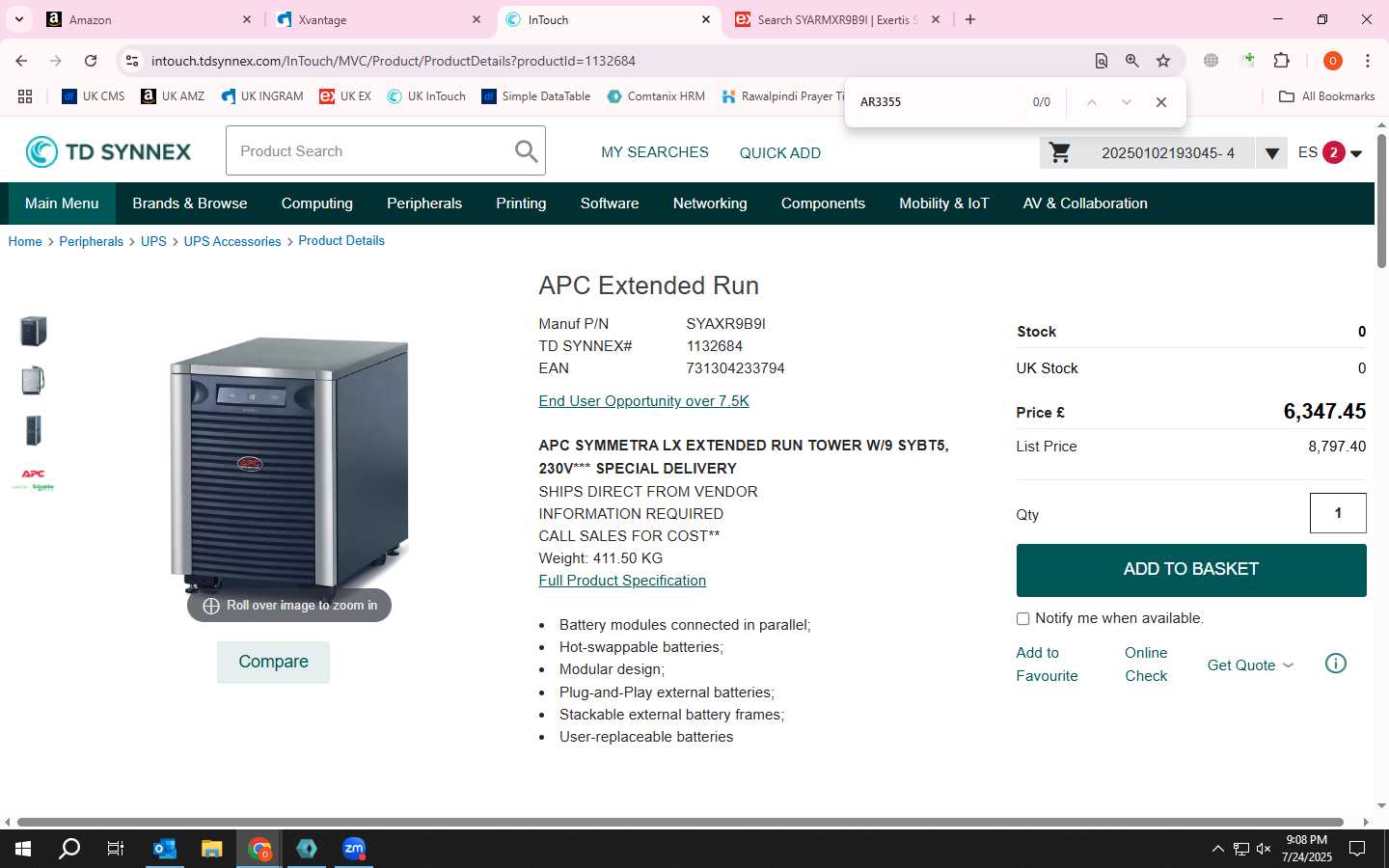Image resolution: width=1389 pixels, height=868 pixels.
Task: Click QUICK ADD link
Action: pyautogui.click(x=780, y=152)
